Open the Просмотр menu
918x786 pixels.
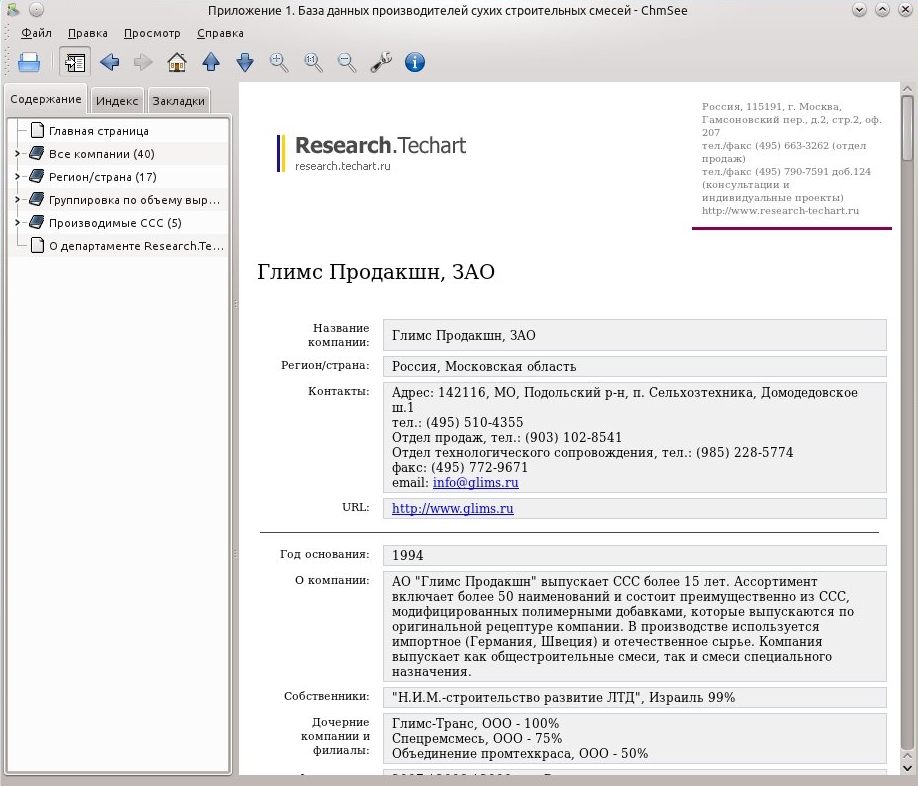click(x=152, y=33)
